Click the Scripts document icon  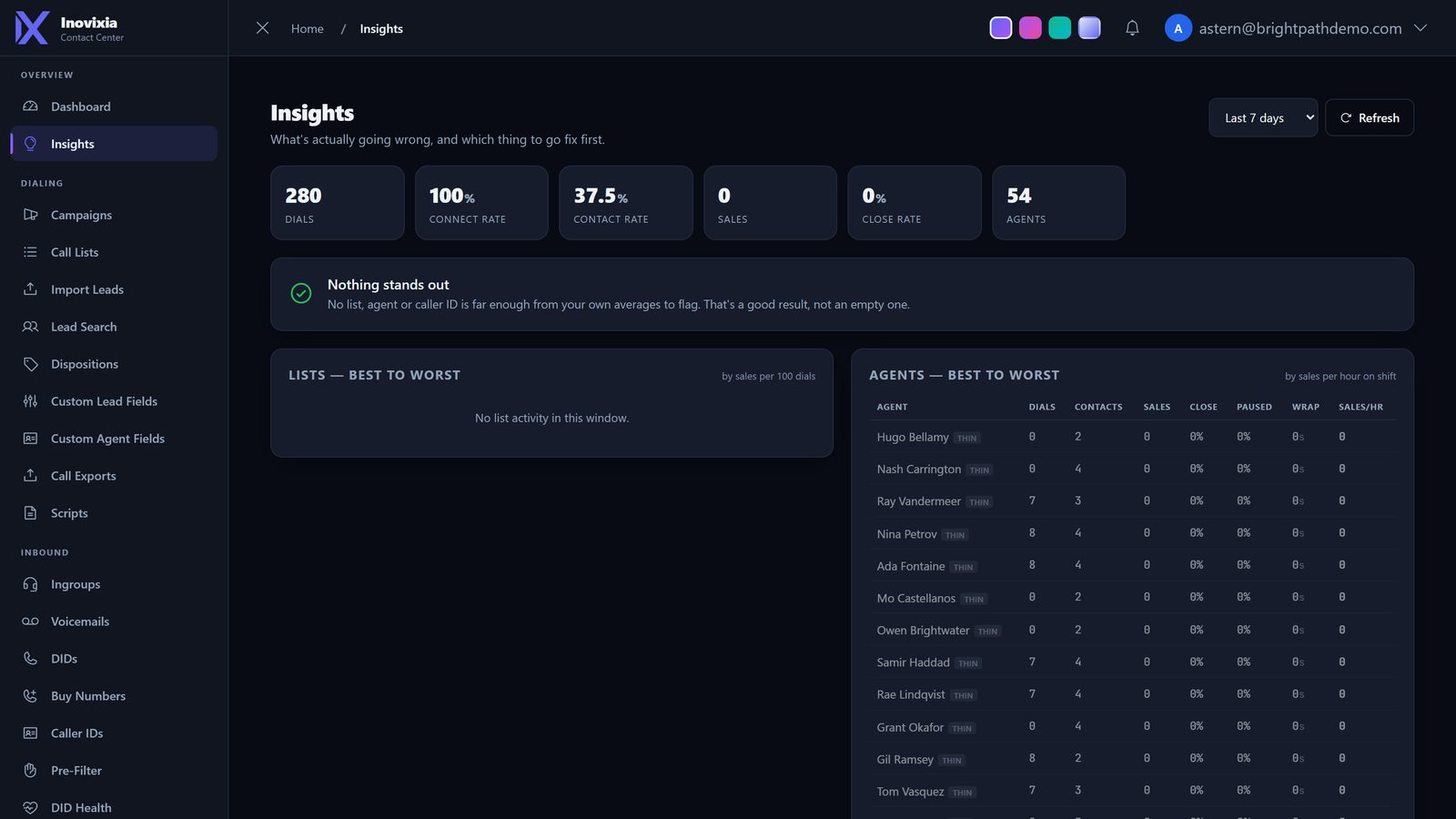[30, 513]
